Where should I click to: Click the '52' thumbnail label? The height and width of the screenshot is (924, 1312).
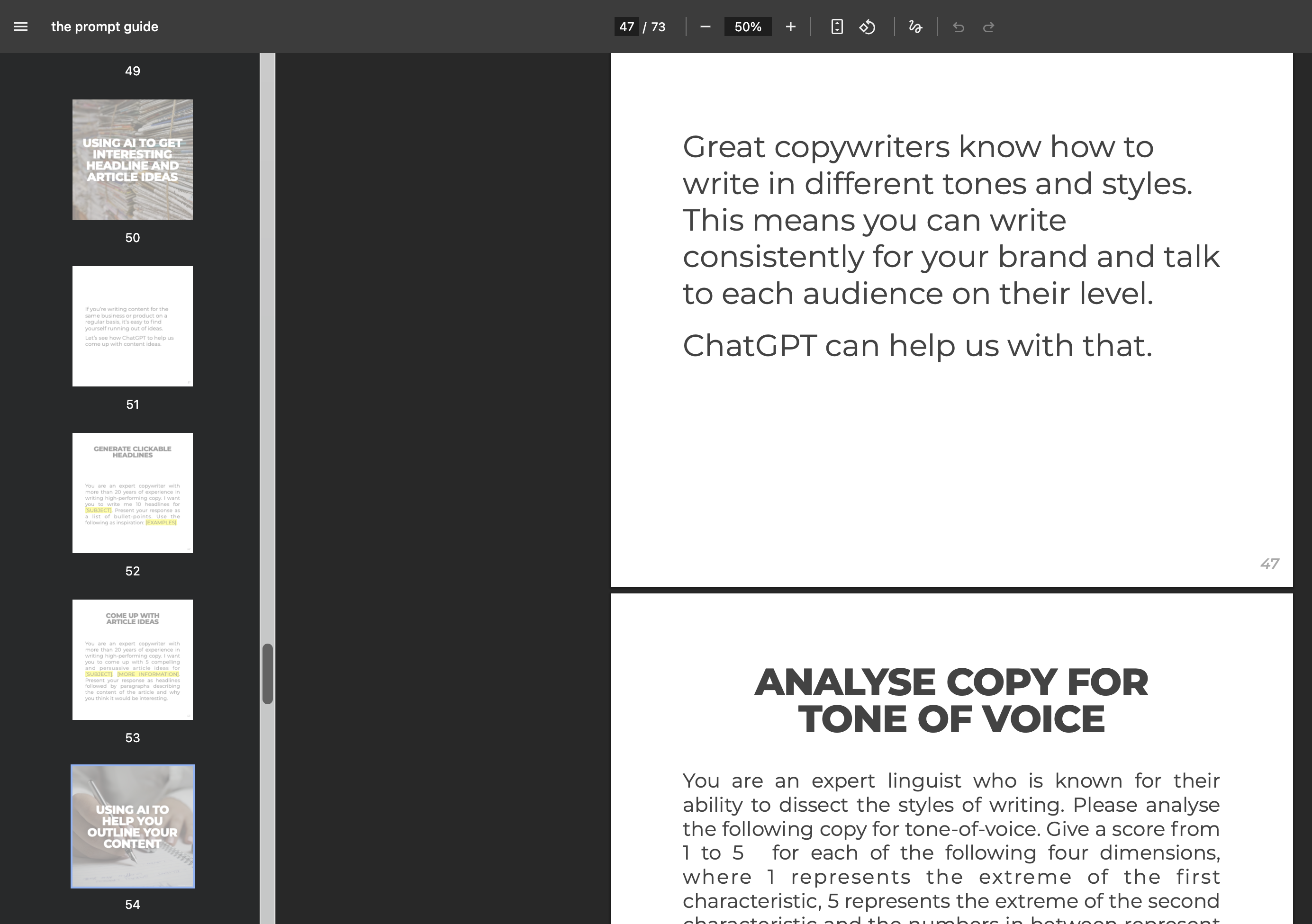(133, 571)
